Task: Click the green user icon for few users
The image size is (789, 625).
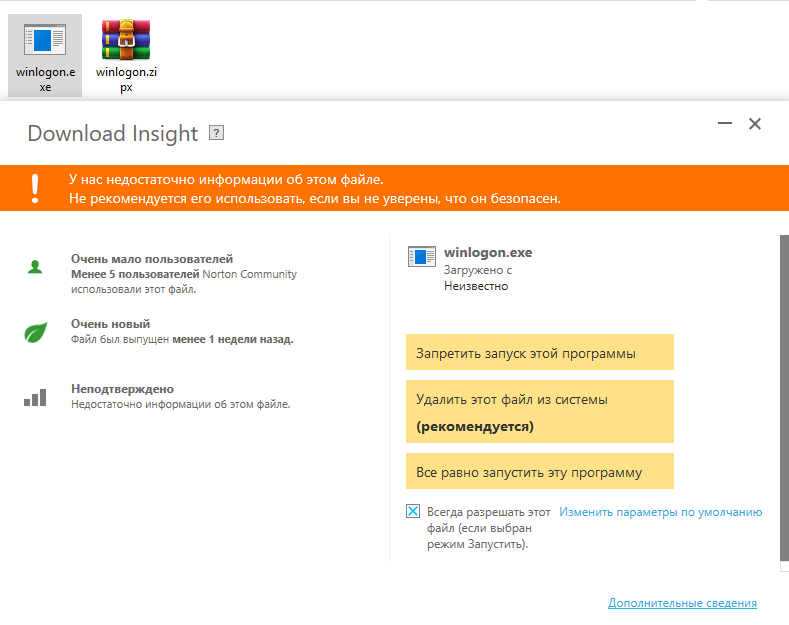Action: (36, 267)
